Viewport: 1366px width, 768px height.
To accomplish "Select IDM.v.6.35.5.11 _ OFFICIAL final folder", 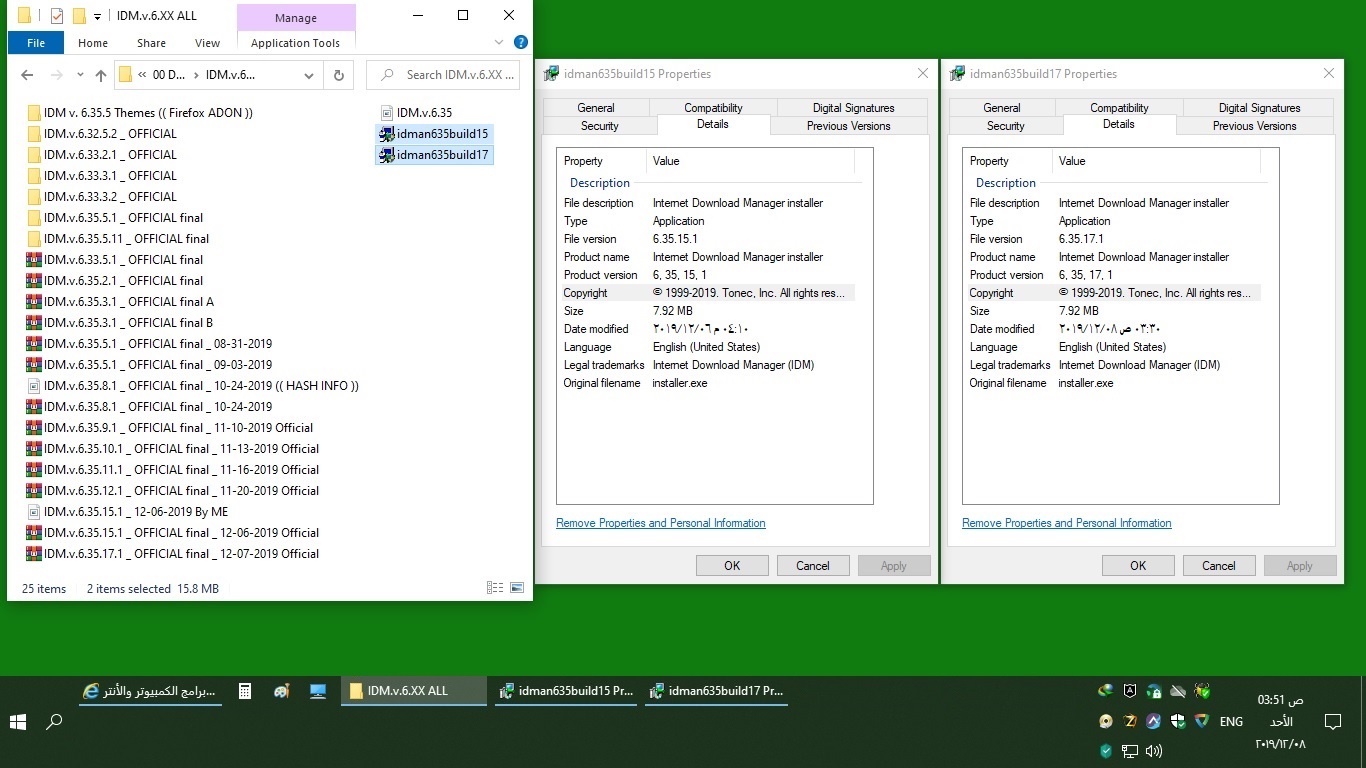I will 118,239.
